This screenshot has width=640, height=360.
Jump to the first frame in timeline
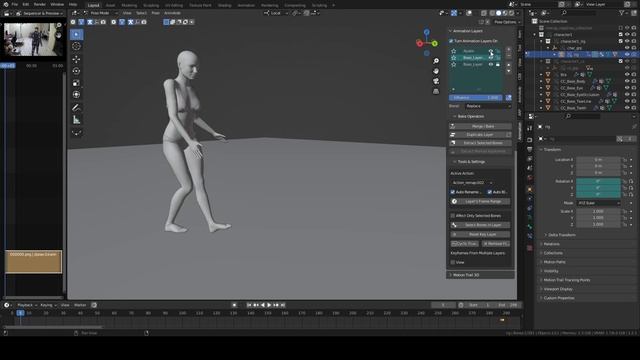pyautogui.click(x=249, y=305)
